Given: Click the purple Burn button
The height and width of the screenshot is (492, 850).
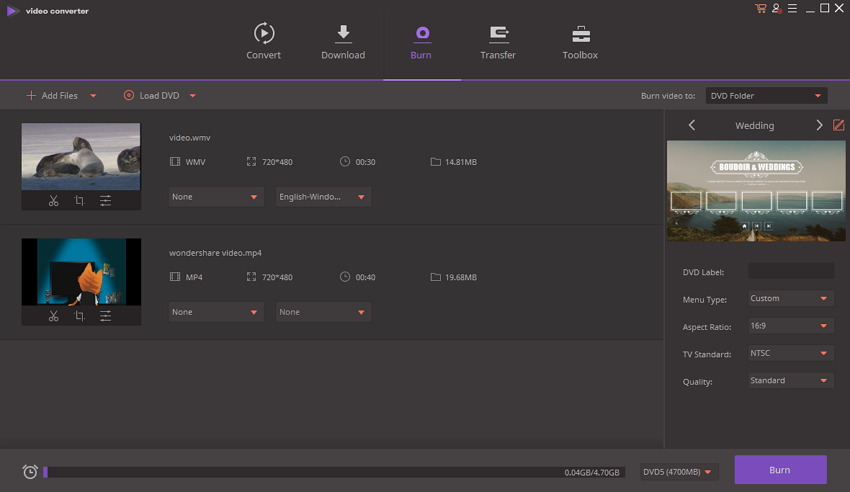Looking at the screenshot, I should [780, 470].
